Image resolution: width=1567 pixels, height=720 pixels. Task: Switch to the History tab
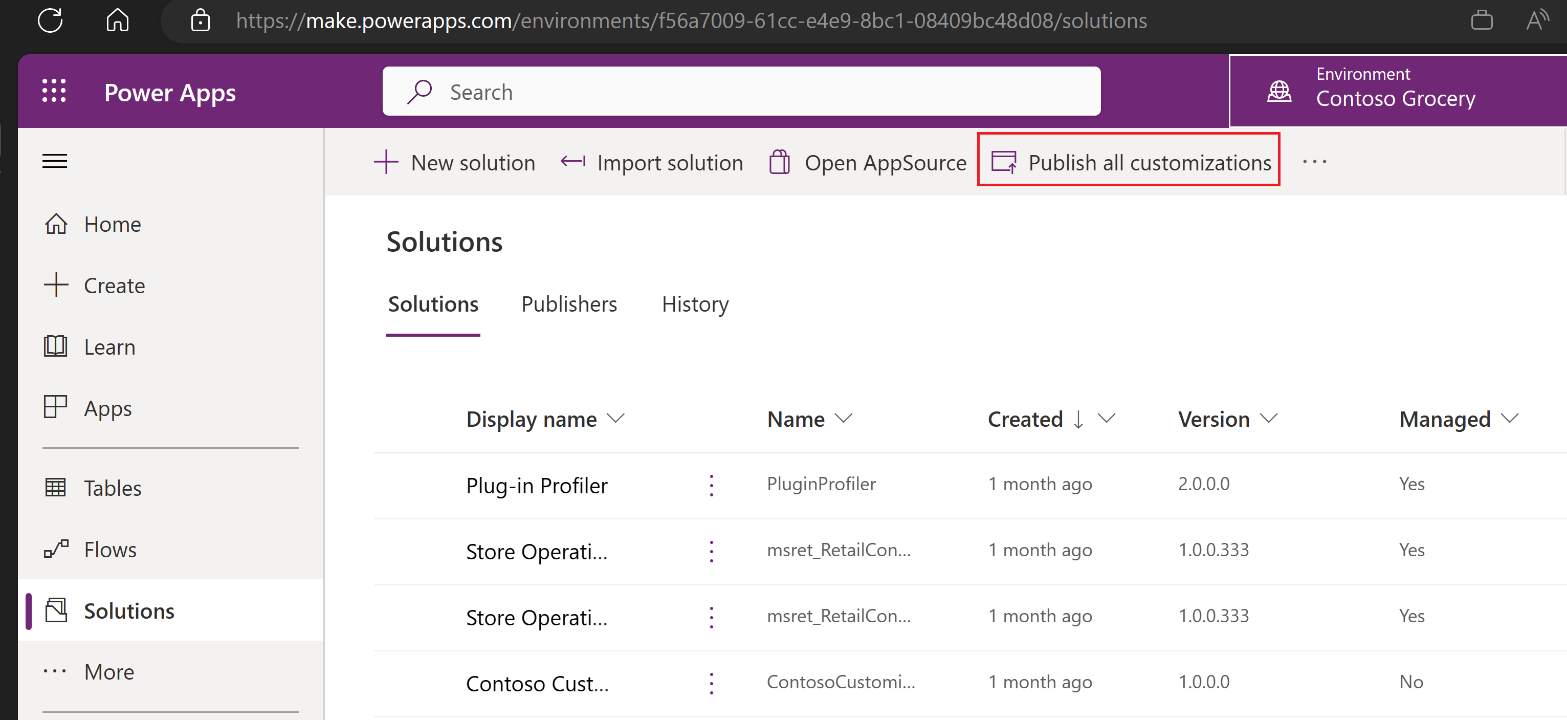tap(695, 304)
